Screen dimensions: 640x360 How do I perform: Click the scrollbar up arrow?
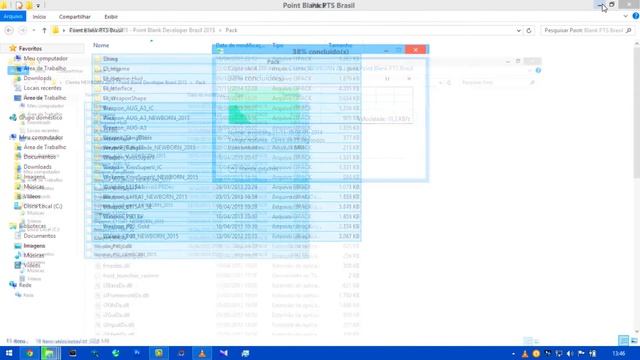[x=636, y=43]
